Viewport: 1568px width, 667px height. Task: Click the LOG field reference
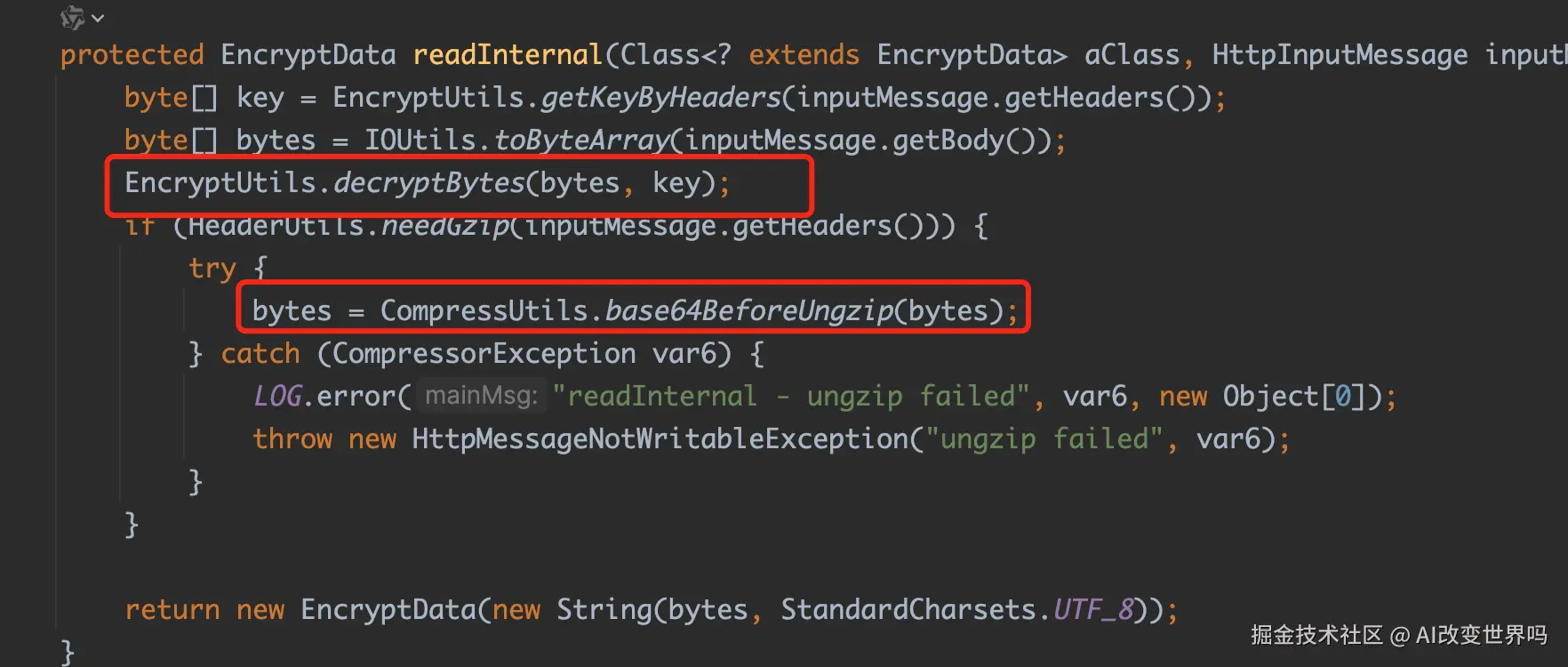click(x=277, y=397)
